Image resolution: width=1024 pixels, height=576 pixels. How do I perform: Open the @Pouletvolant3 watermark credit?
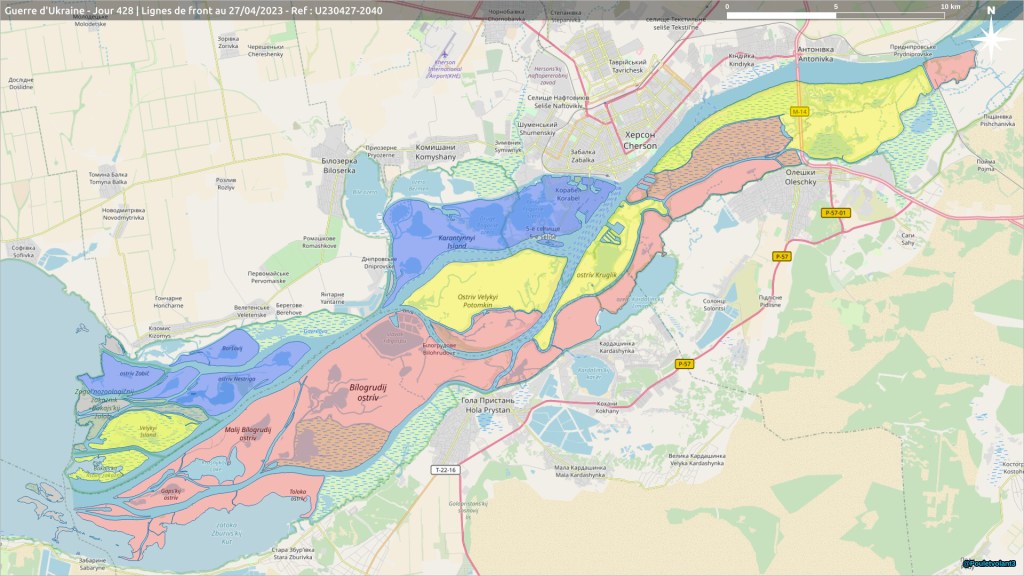[990, 564]
